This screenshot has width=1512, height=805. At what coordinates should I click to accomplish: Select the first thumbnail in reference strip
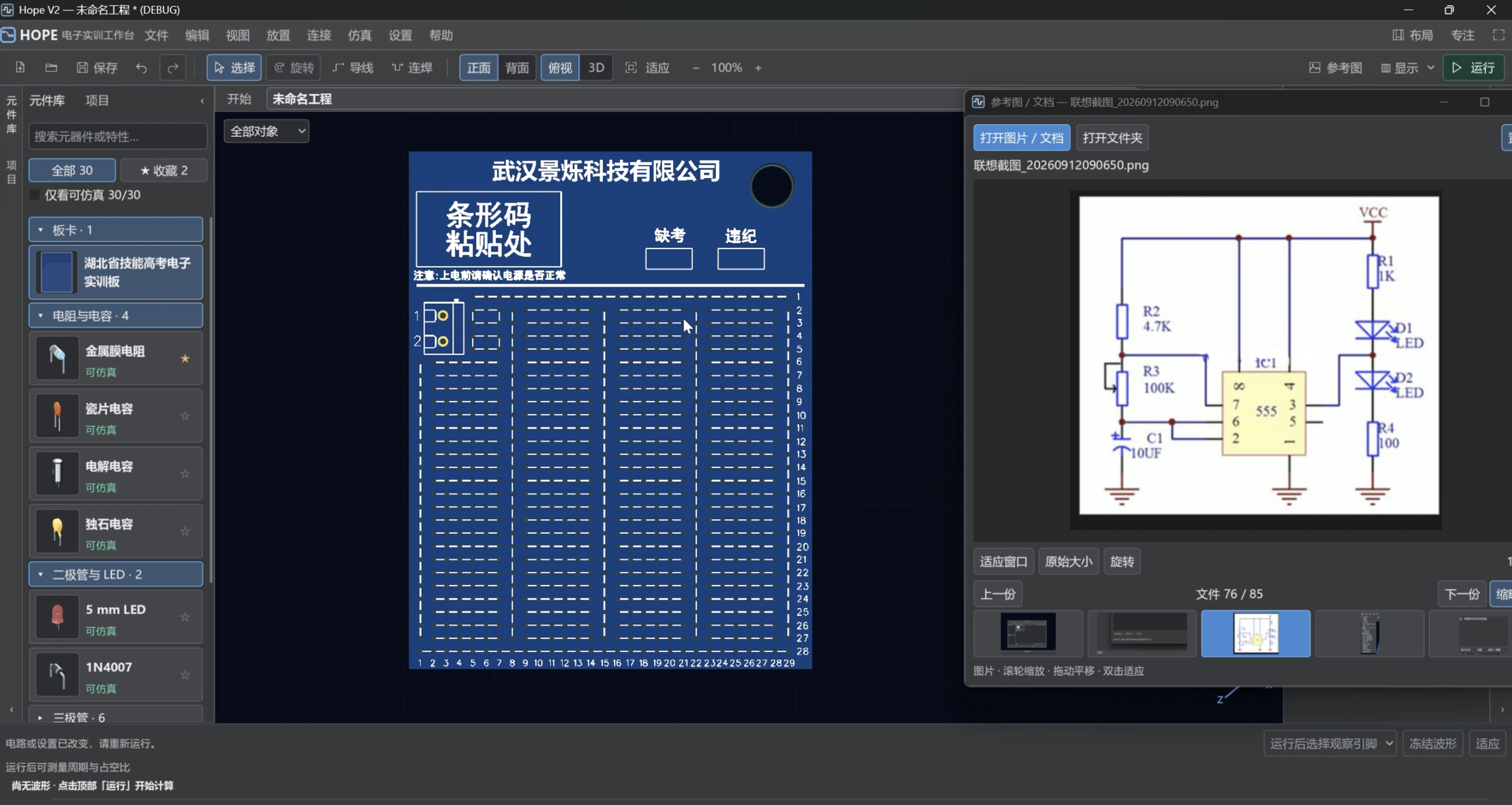pos(1028,633)
